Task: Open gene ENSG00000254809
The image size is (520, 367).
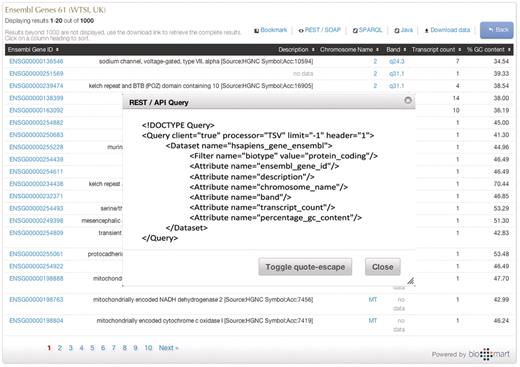Action: [x=36, y=233]
